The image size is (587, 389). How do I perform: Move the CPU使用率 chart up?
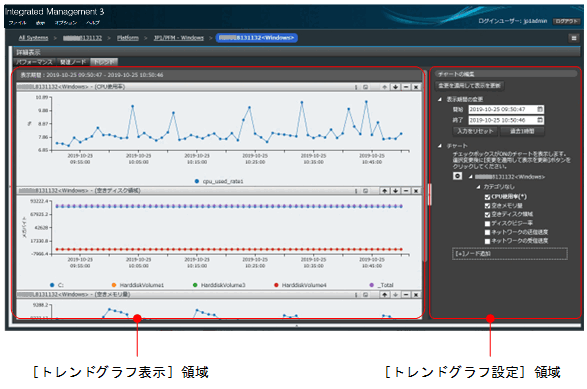pos(384,87)
